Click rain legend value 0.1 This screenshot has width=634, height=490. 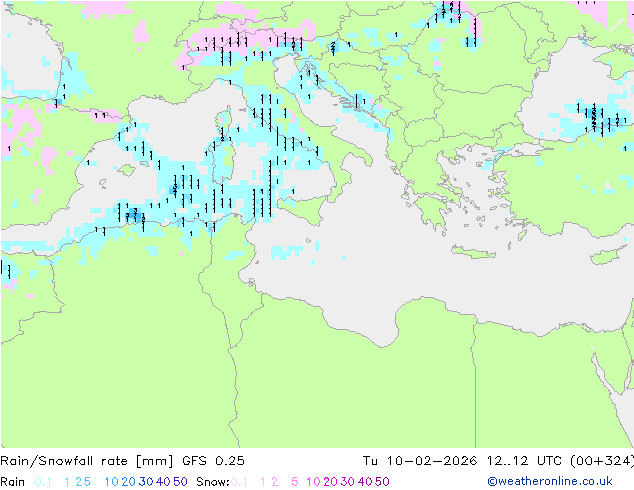pos(43,482)
